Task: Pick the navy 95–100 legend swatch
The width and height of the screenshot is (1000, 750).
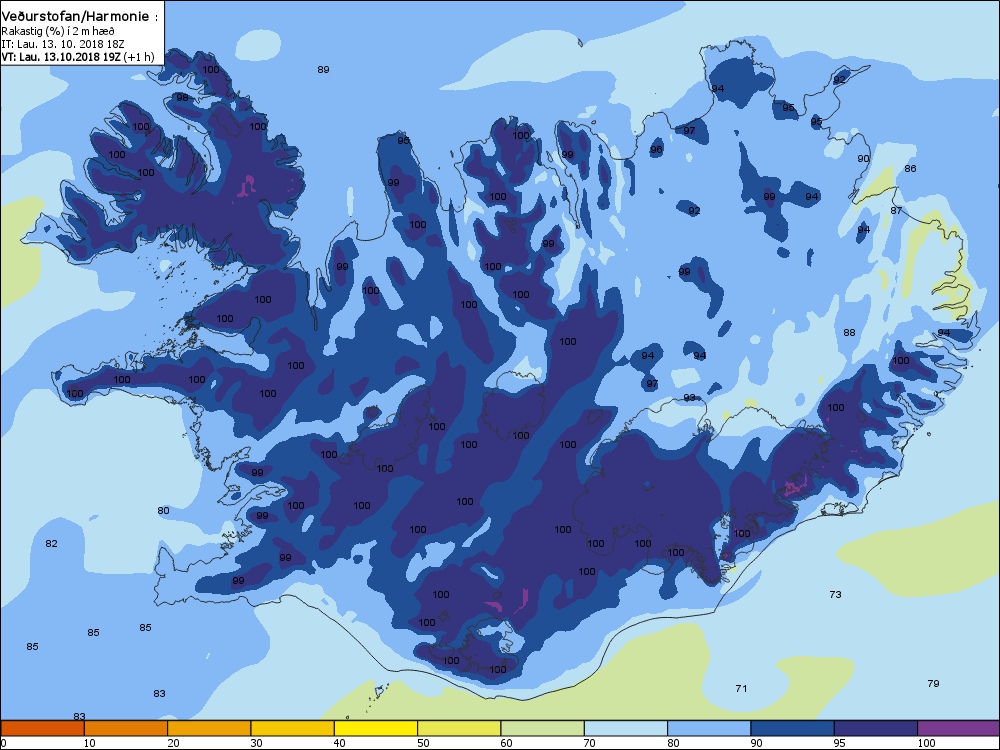Action: tap(876, 728)
